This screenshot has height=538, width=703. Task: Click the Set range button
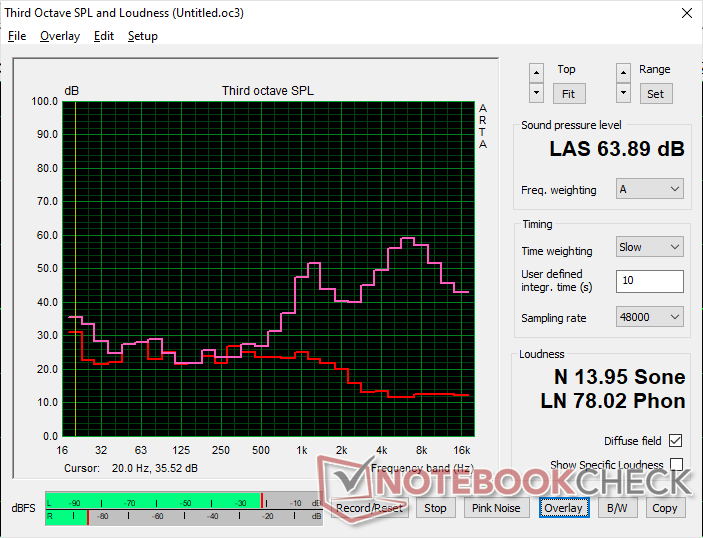pyautogui.click(x=655, y=94)
